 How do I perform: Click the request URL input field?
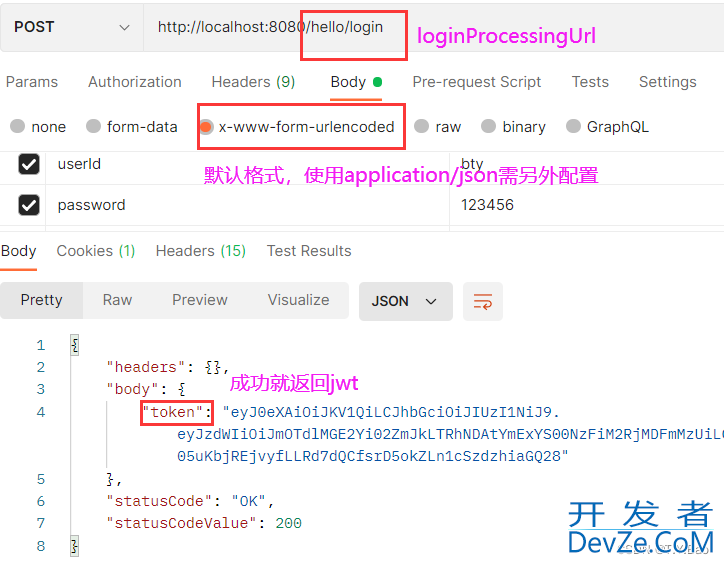tap(433, 27)
